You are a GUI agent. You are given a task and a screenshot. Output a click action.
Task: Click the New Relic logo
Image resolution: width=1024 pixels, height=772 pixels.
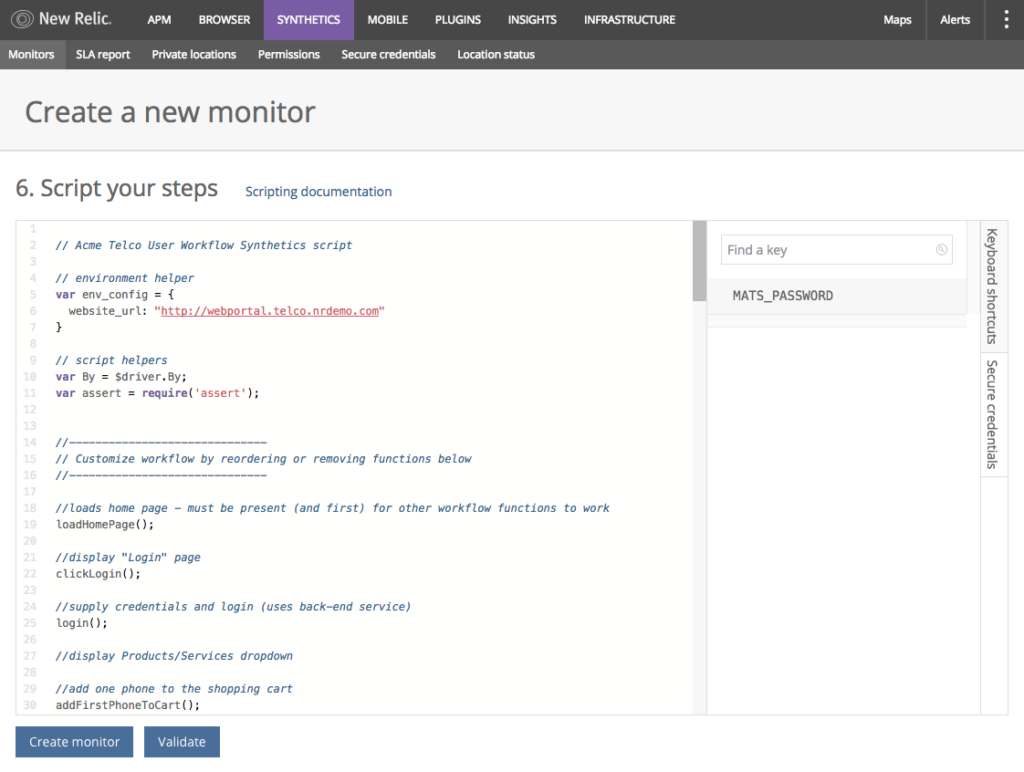tap(61, 20)
